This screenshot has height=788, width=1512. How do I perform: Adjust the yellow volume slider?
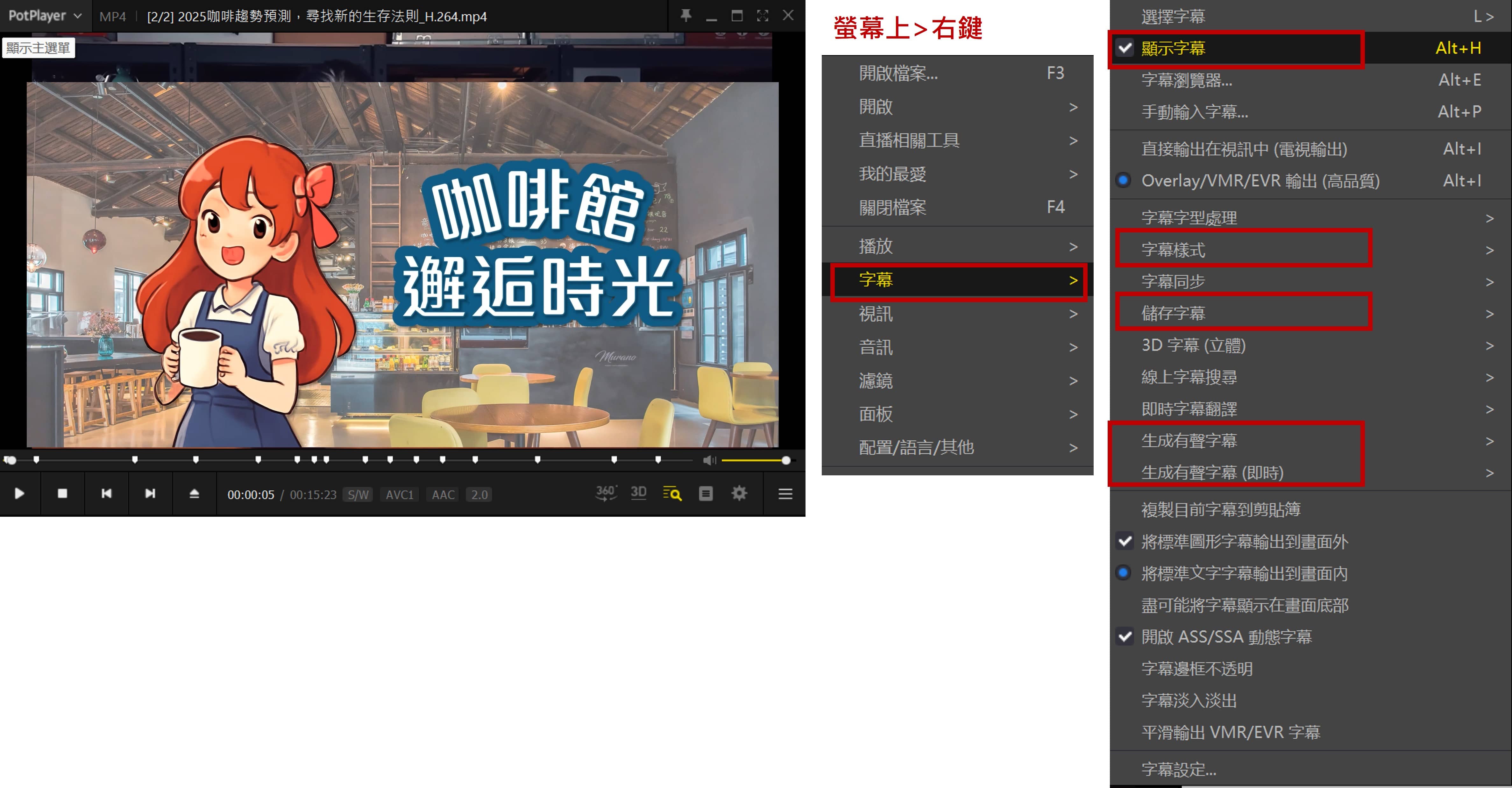coord(754,460)
